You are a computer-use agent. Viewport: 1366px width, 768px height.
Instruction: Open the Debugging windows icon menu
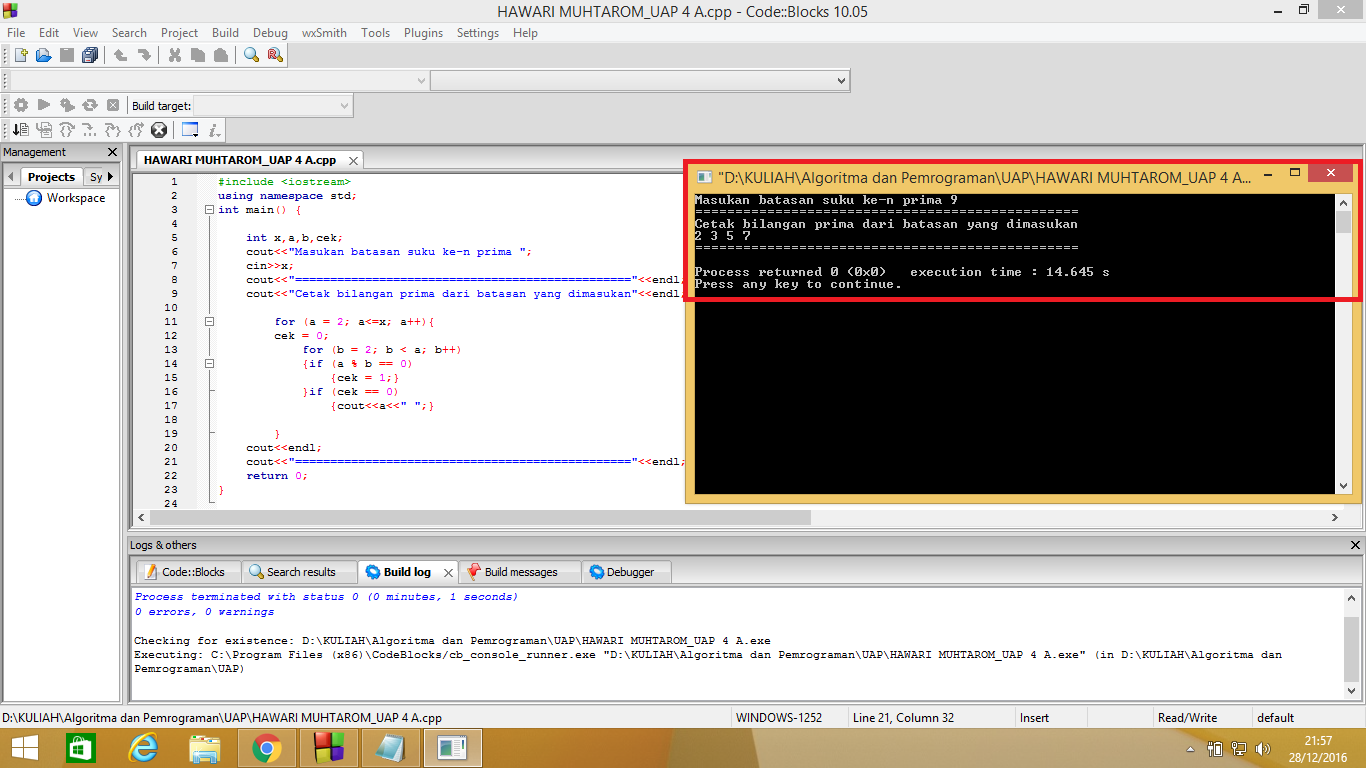(x=190, y=130)
